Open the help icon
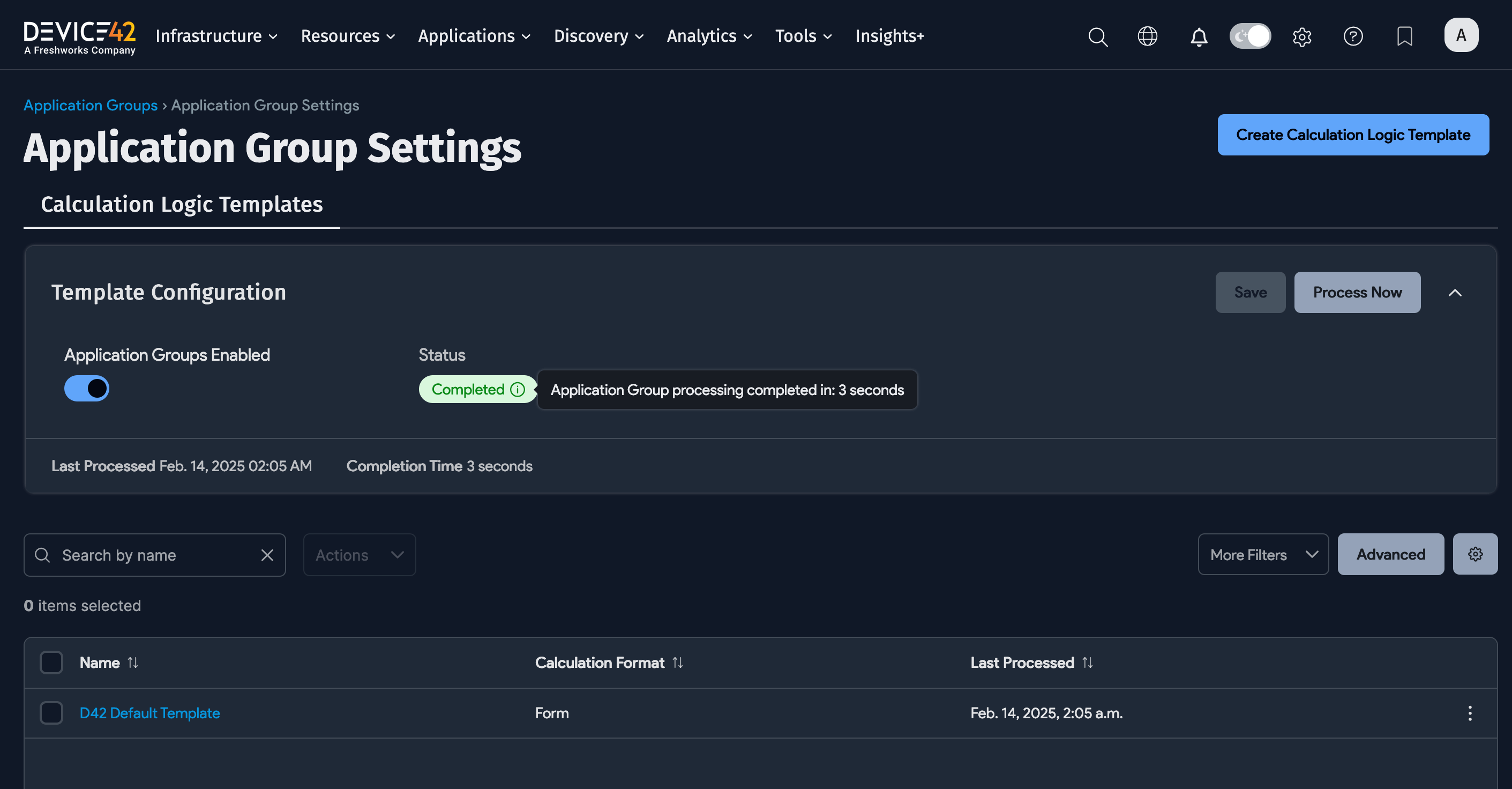 [1353, 36]
